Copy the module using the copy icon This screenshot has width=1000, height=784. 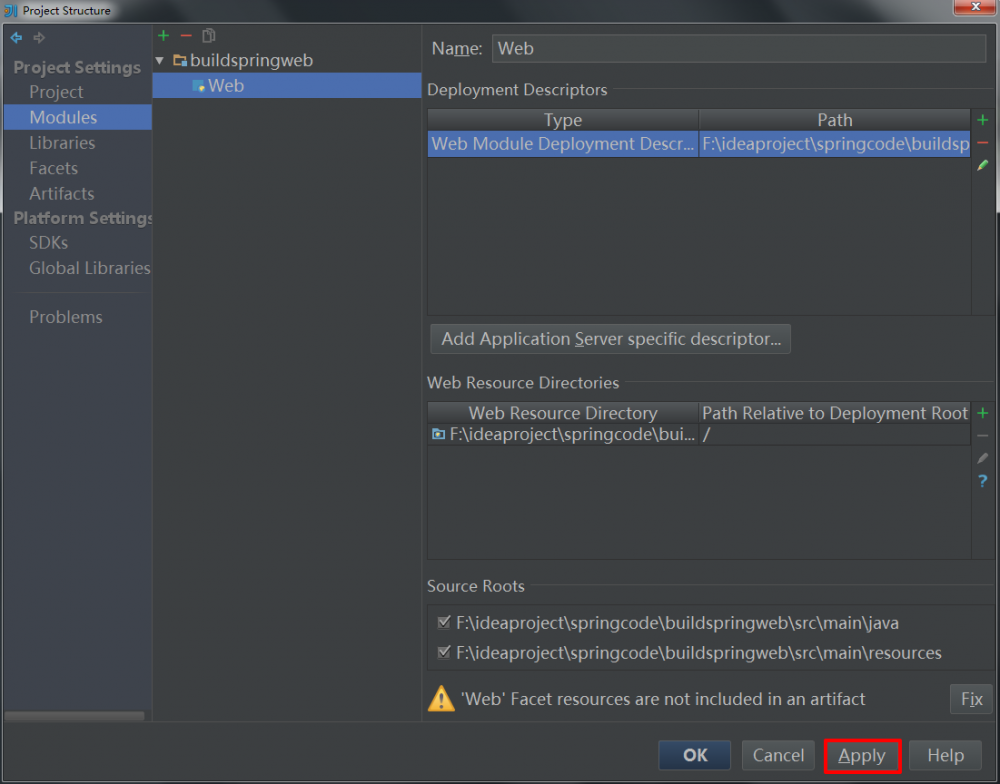pyautogui.click(x=207, y=35)
